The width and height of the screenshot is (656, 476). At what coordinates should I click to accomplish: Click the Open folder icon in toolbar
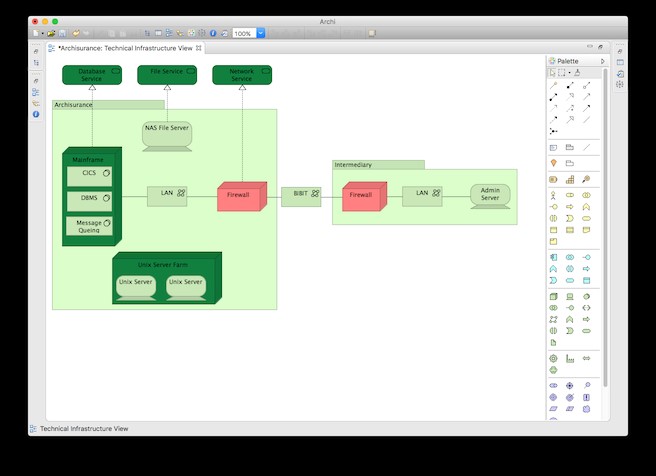pyautogui.click(x=51, y=33)
